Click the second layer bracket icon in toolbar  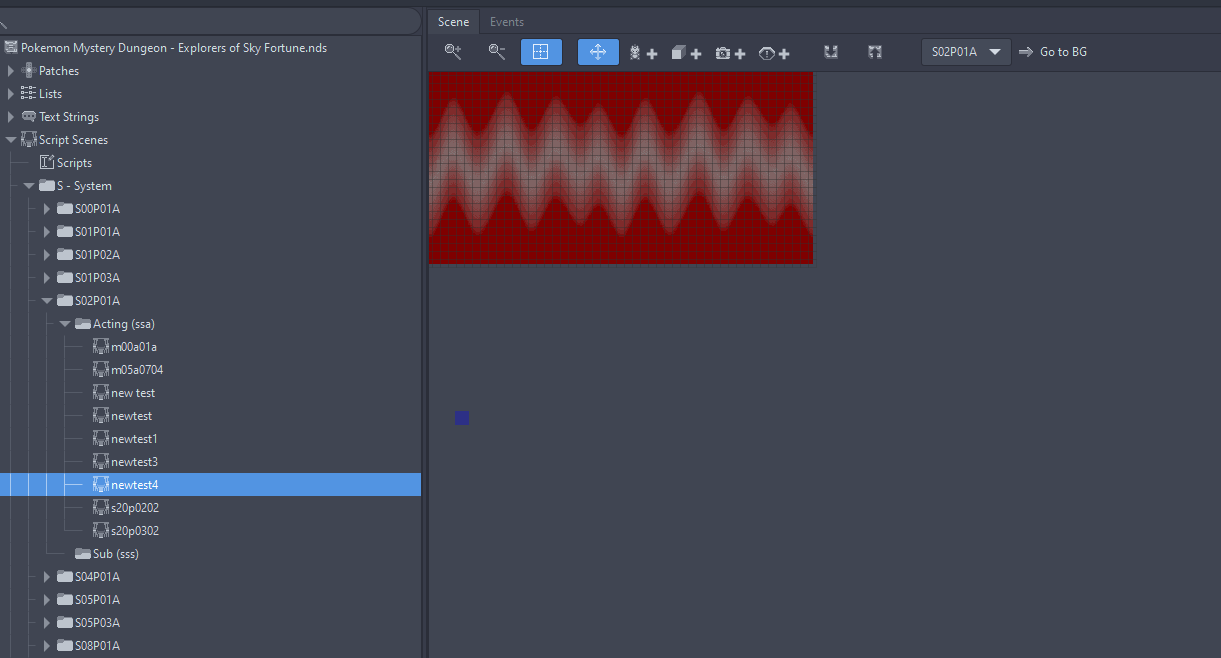(x=875, y=52)
